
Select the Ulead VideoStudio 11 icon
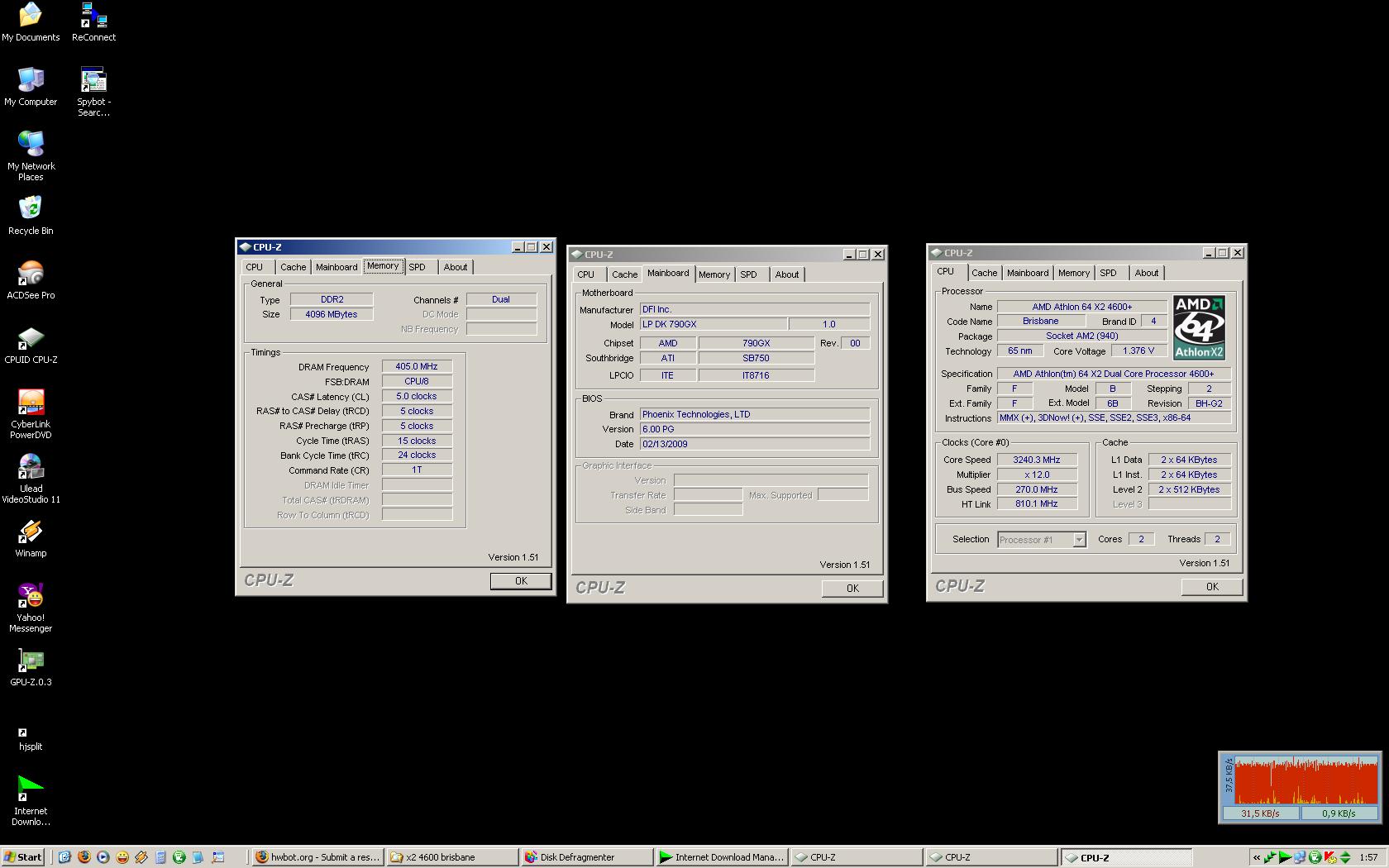(31, 479)
